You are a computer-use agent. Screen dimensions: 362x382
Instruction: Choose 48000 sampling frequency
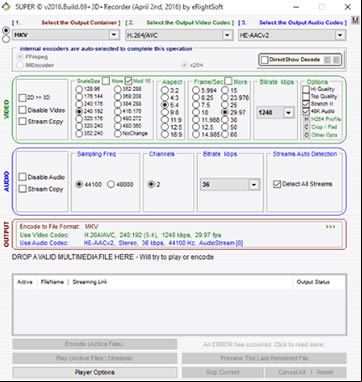111,184
